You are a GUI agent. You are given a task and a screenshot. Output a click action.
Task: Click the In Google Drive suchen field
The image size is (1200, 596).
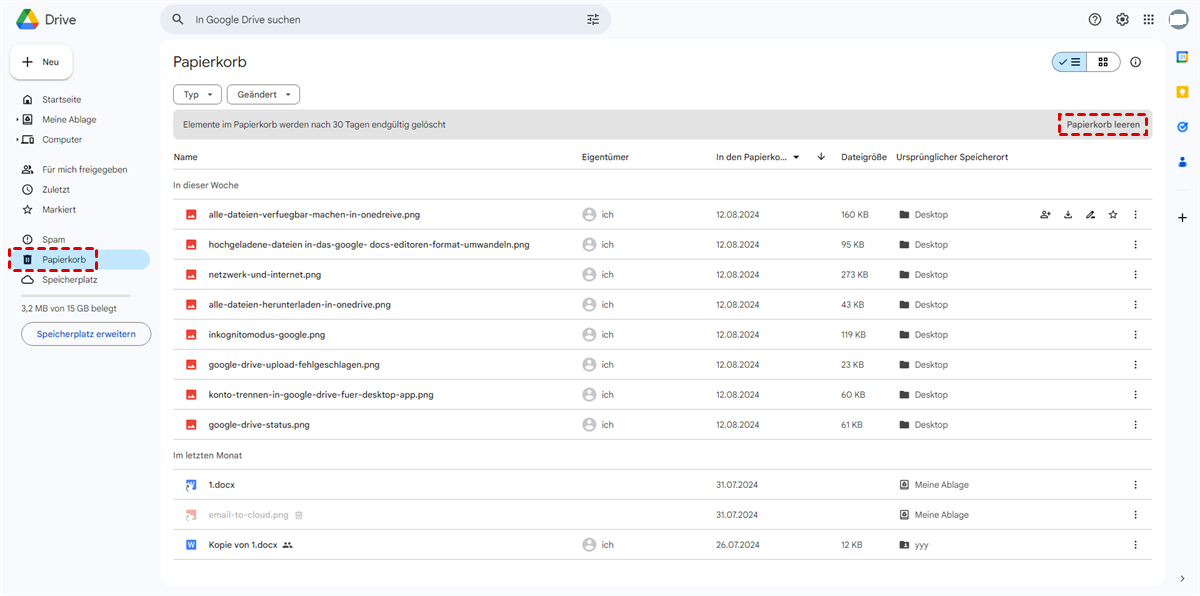(385, 20)
